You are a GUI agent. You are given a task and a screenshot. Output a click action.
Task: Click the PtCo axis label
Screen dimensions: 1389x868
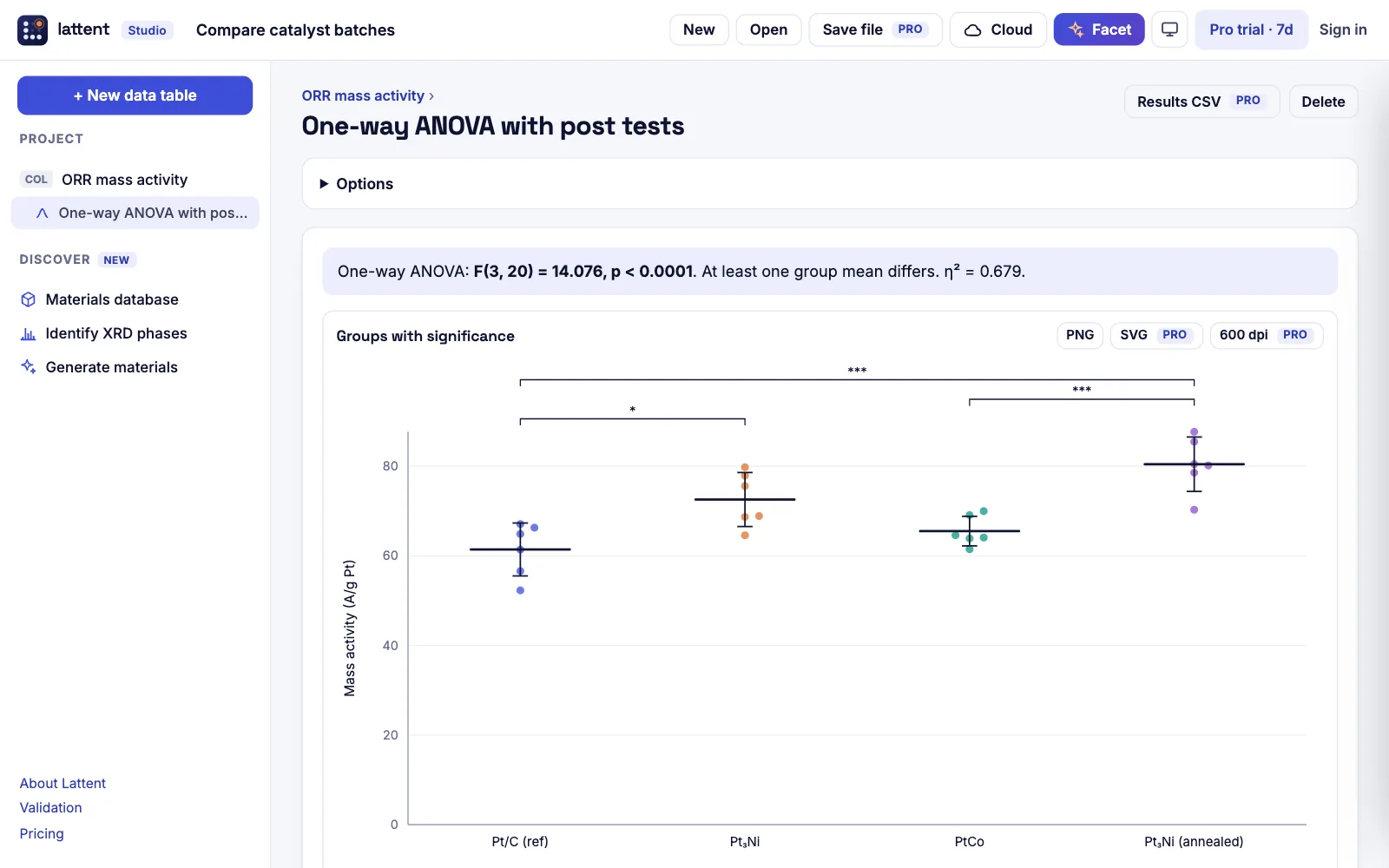tap(969, 841)
